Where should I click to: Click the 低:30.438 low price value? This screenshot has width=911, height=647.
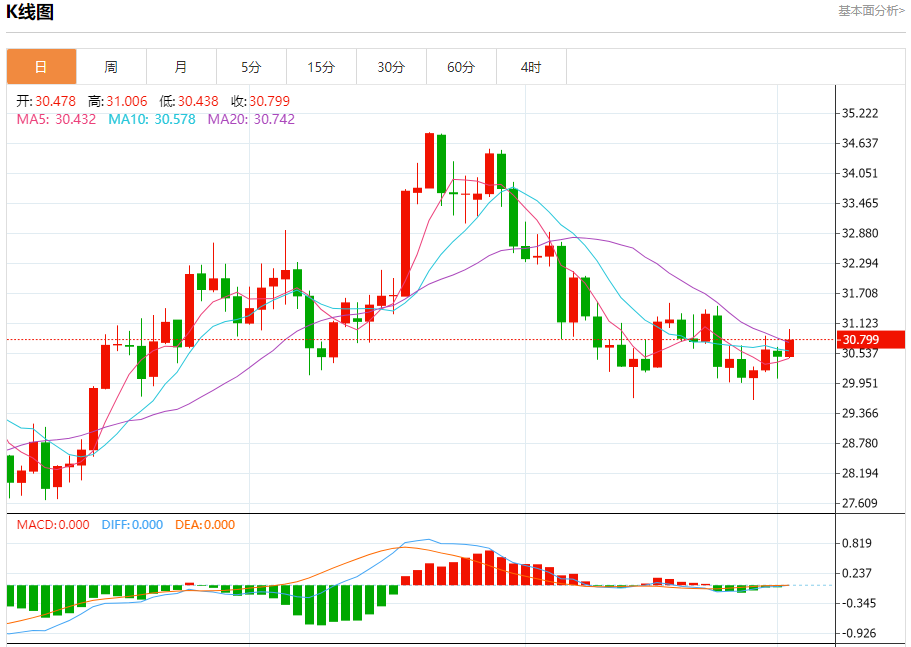pos(189,101)
